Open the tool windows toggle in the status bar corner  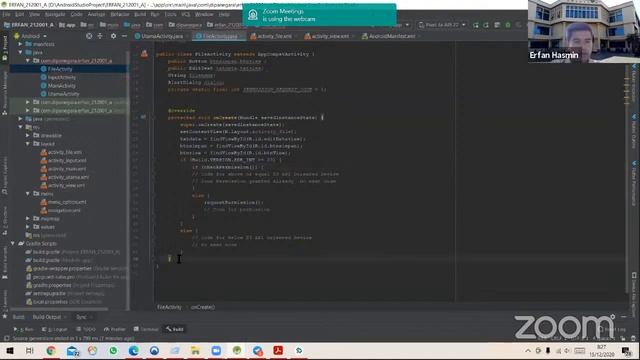click(x=6, y=338)
